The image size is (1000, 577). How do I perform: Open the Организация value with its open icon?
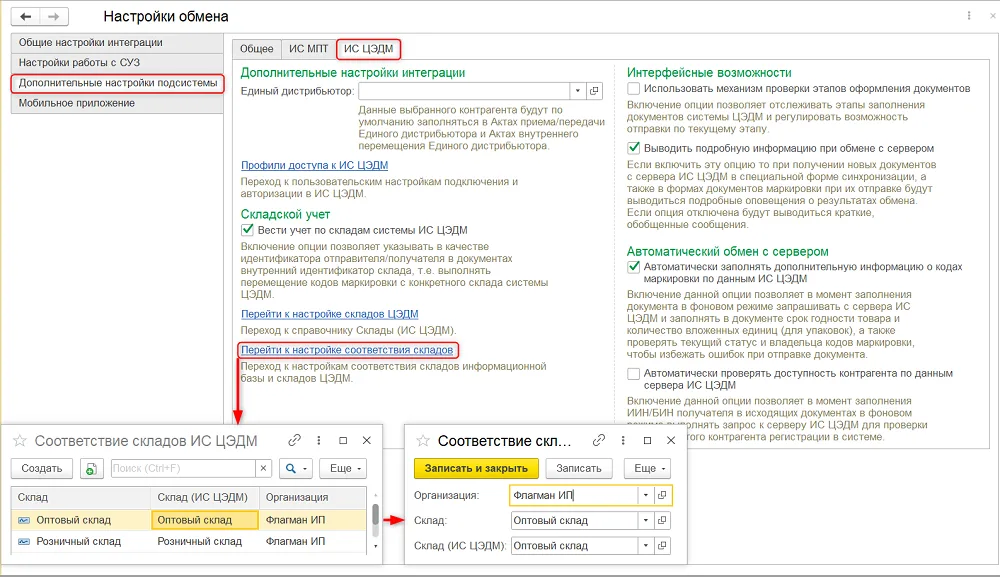pyautogui.click(x=662, y=495)
